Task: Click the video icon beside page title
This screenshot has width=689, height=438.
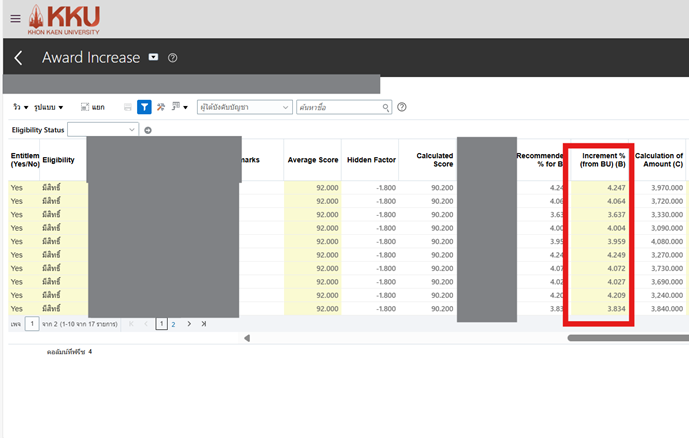Action: pos(154,58)
